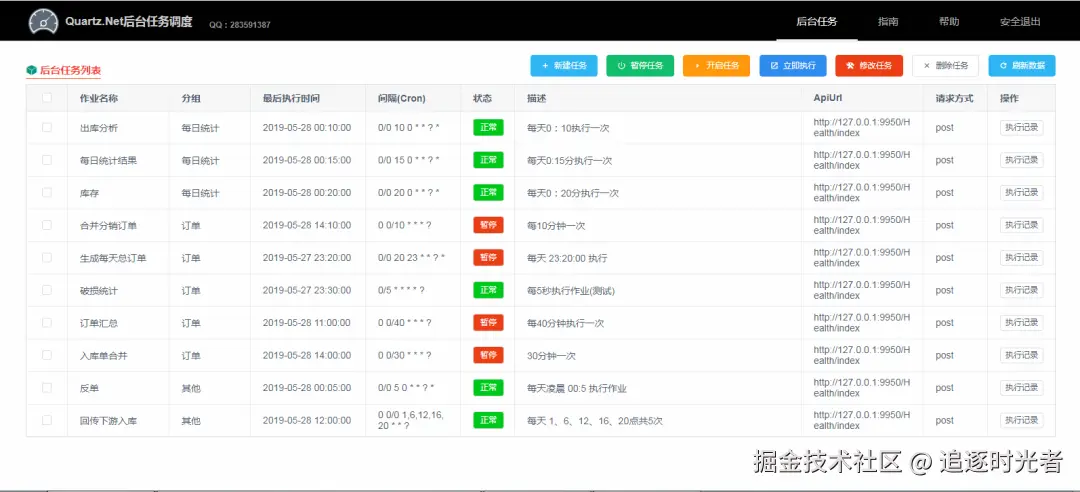Open 执行记录 for 生成每天总订单

1021,258
